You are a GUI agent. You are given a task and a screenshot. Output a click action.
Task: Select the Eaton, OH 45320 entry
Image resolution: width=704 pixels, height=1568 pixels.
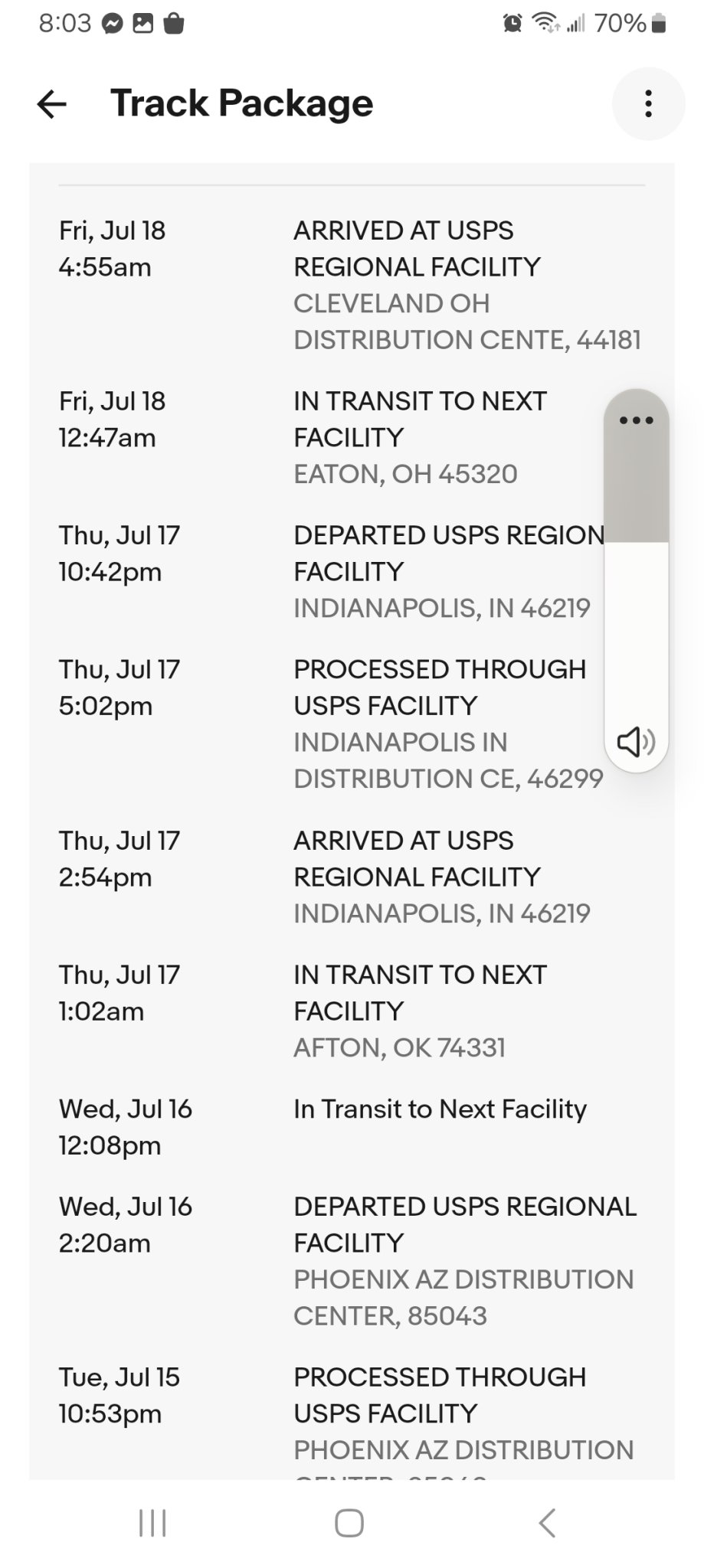click(x=405, y=474)
